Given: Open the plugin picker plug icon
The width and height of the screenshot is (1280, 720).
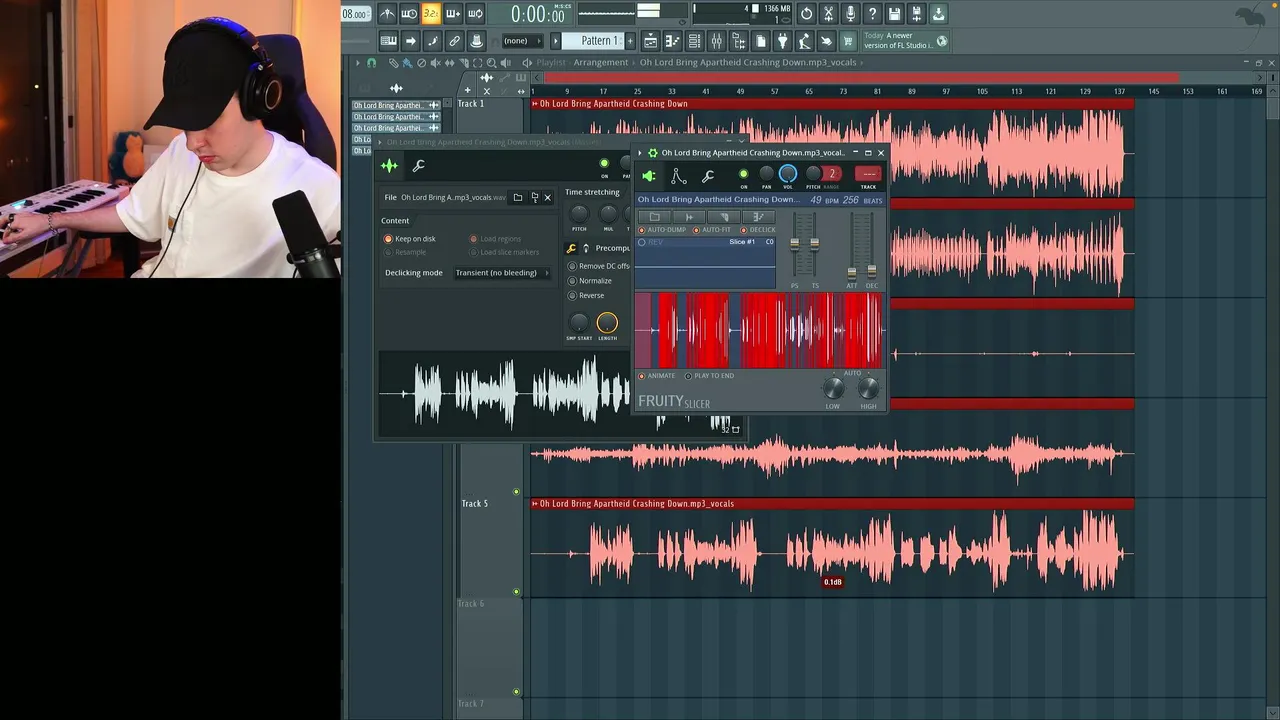Looking at the screenshot, I should (x=782, y=41).
